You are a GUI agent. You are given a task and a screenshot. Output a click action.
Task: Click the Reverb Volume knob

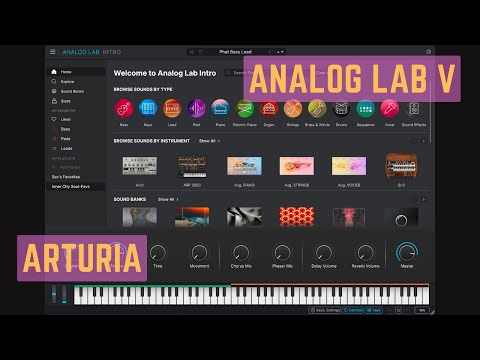(365, 253)
